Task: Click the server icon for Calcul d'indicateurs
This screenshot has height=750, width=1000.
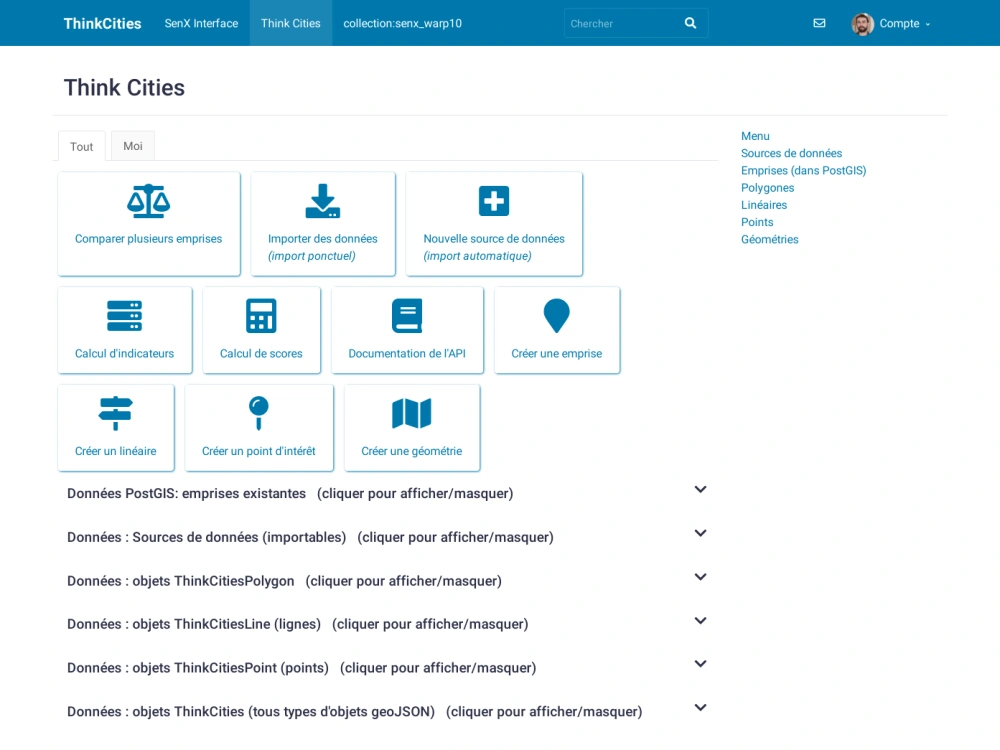Action: tap(124, 316)
